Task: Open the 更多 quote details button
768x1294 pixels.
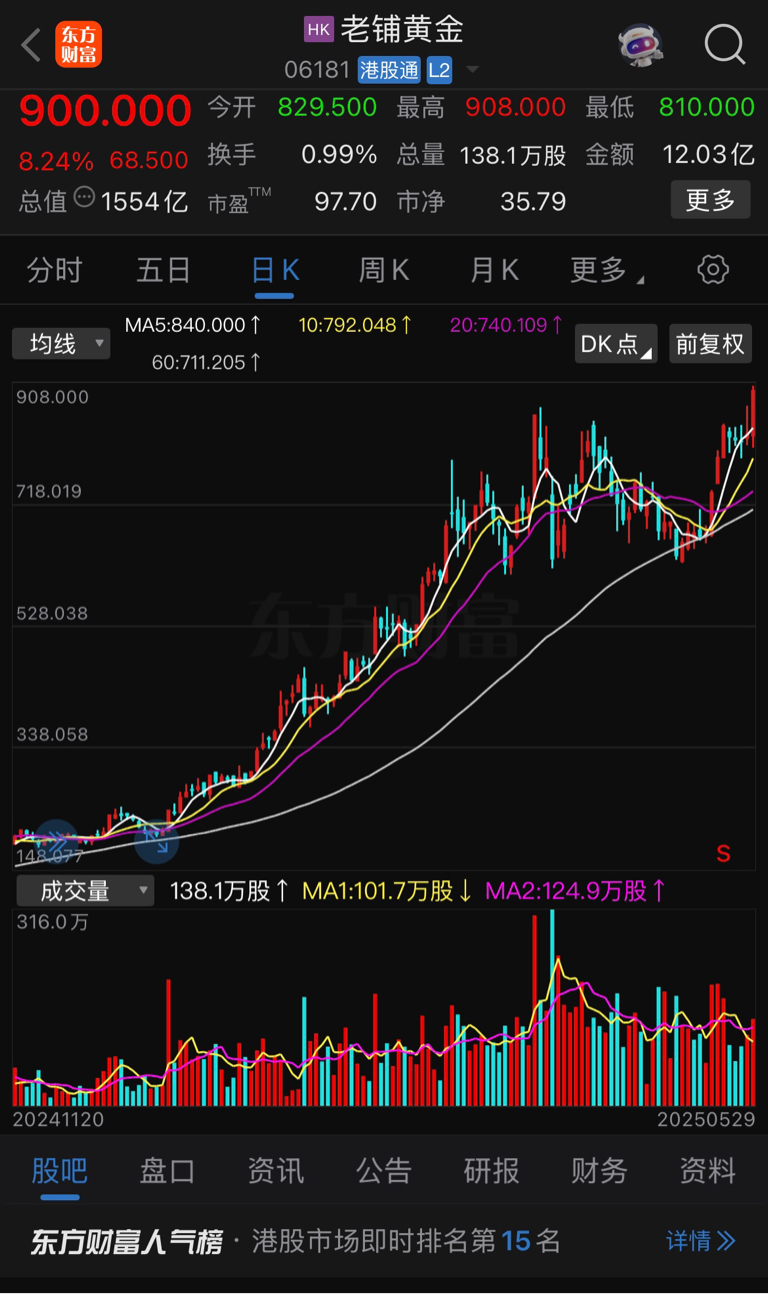Action: [x=710, y=200]
